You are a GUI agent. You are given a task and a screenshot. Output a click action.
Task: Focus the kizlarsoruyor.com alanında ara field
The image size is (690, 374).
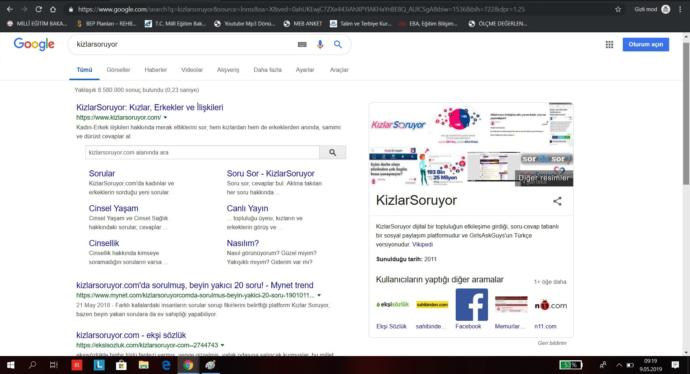(202, 152)
